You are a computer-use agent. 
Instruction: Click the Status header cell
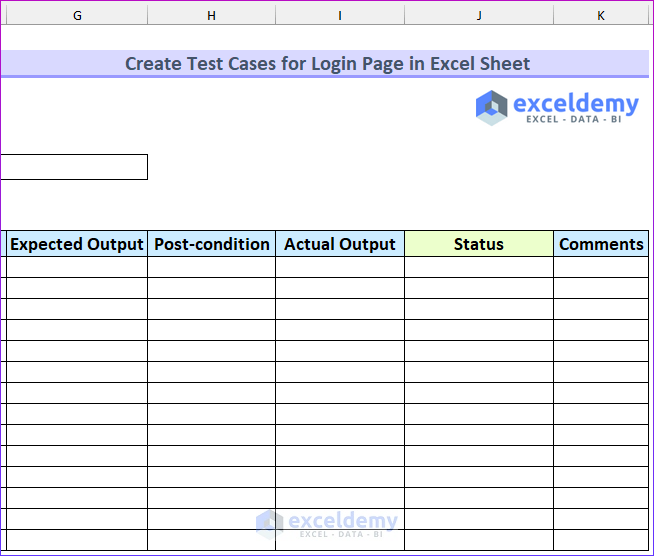click(x=479, y=244)
